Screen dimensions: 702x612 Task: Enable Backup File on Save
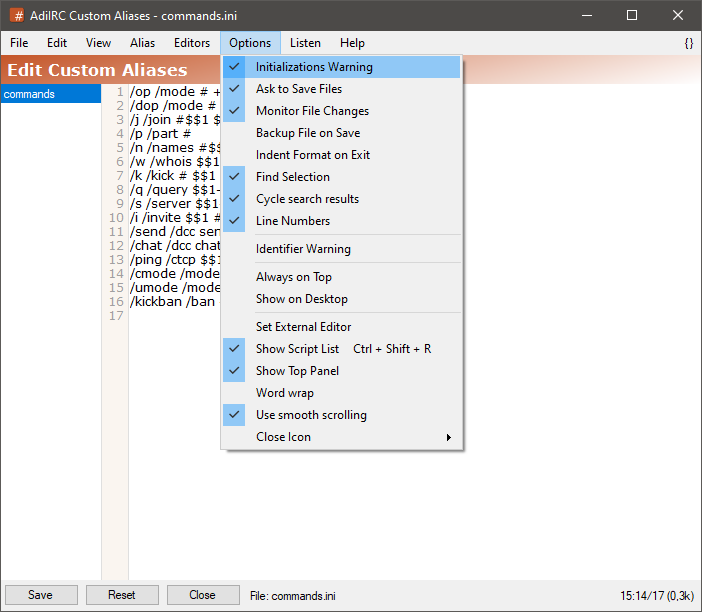pos(342,133)
